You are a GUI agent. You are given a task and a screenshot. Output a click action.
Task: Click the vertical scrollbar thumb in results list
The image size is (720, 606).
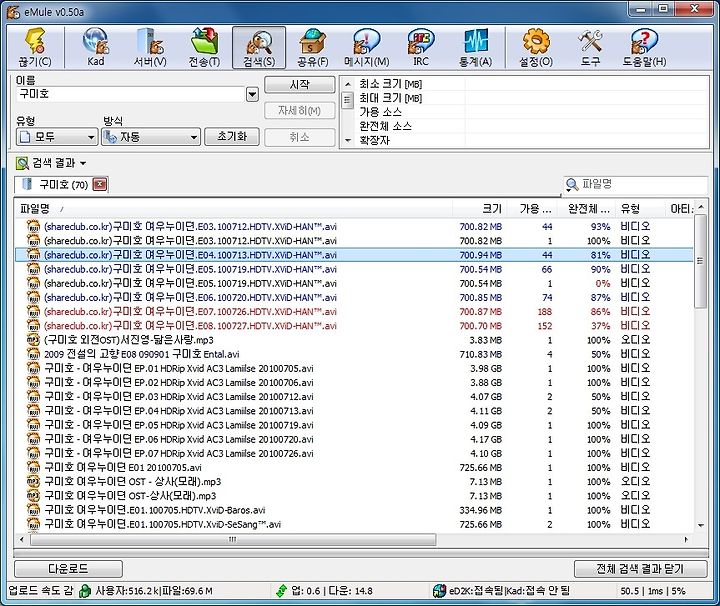point(700,262)
